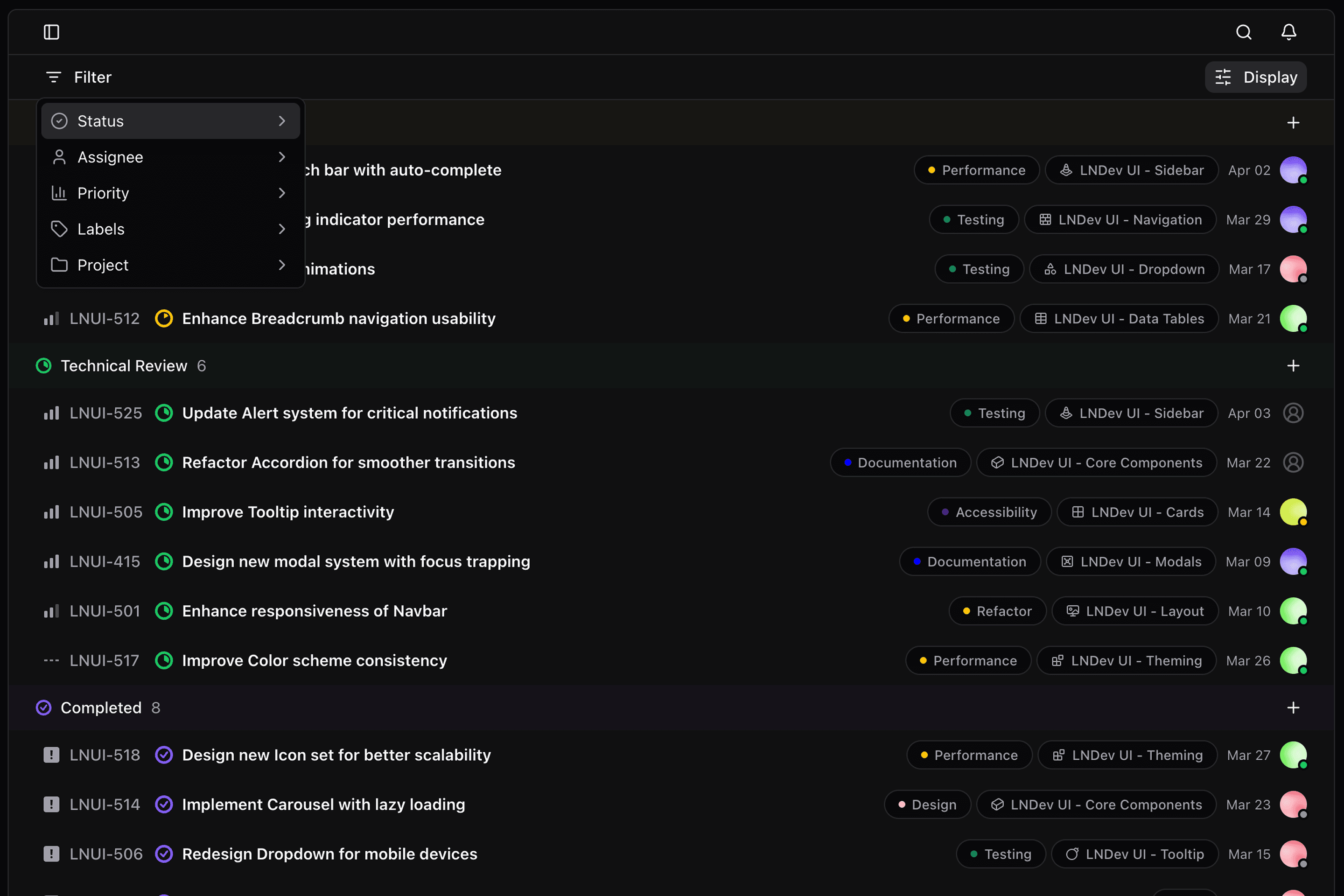Image resolution: width=1344 pixels, height=896 pixels.
Task: Open the notifications bell
Action: pos(1288,32)
